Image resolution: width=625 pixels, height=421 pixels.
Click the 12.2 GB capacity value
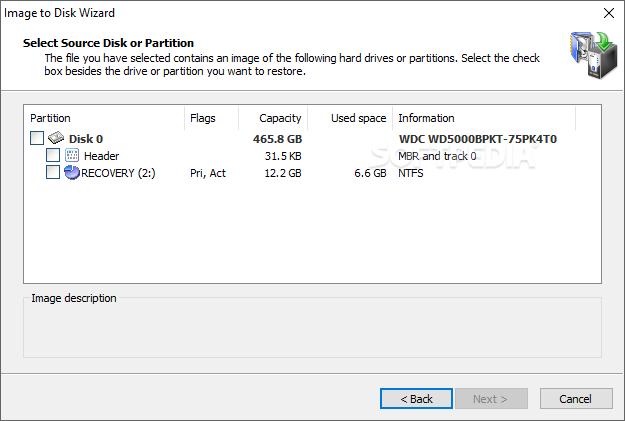pyautogui.click(x=283, y=173)
